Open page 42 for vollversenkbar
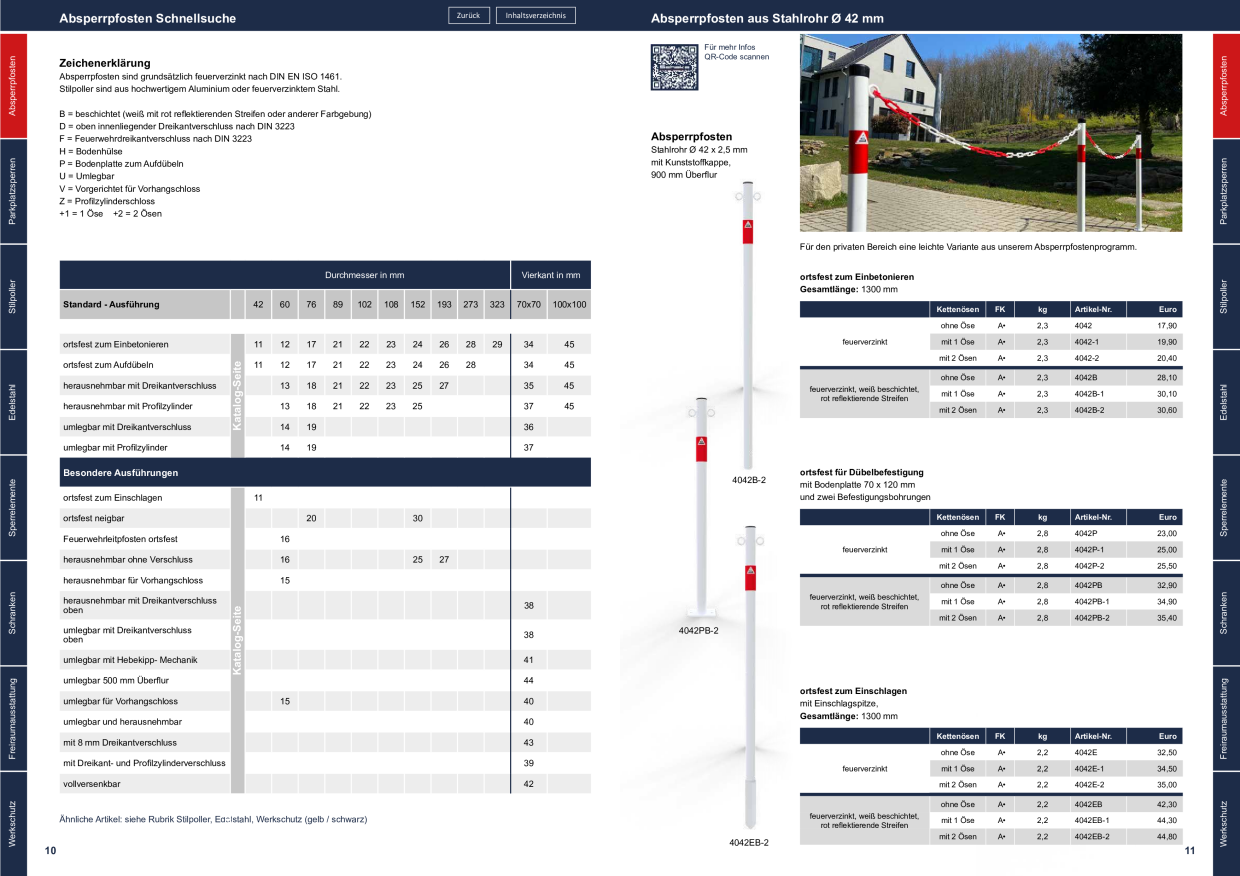The width and height of the screenshot is (1240, 876). tap(528, 784)
